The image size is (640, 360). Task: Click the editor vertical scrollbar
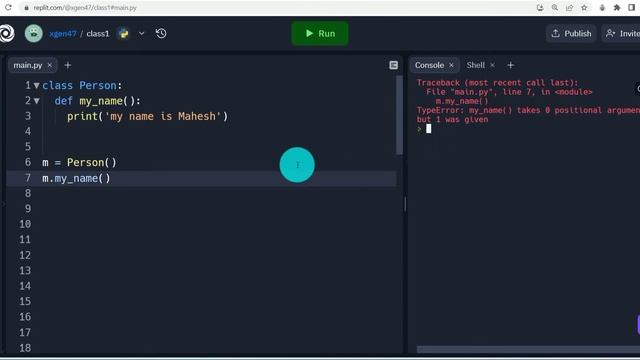(x=399, y=116)
